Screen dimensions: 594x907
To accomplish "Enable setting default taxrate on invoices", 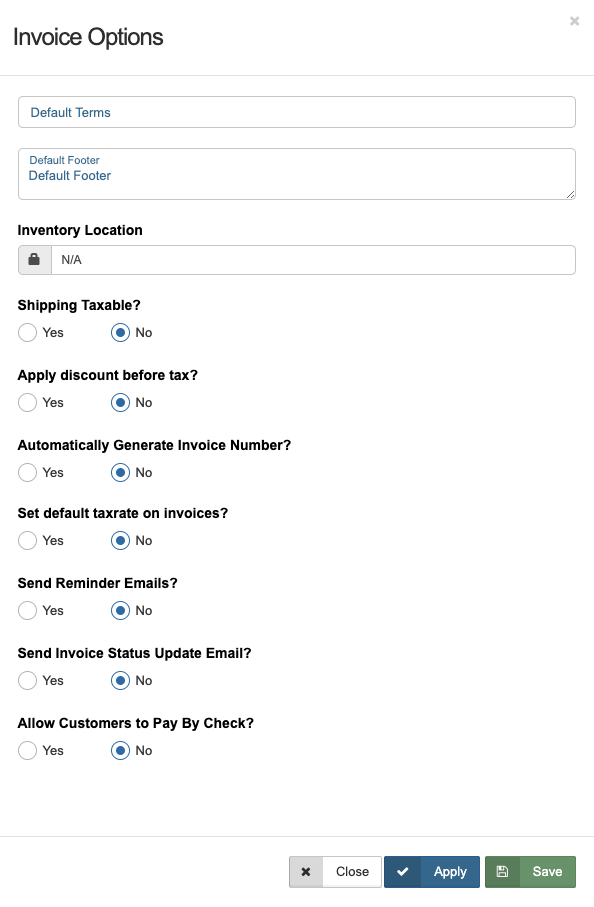I will click(27, 540).
